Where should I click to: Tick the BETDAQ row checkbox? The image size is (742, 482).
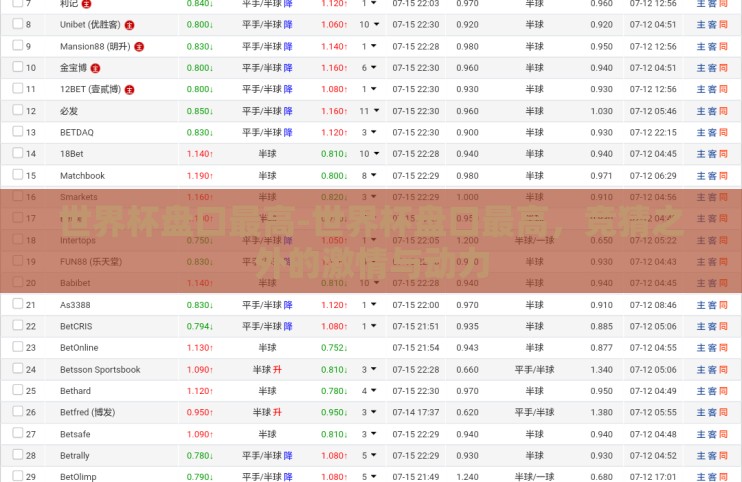pos(18,131)
